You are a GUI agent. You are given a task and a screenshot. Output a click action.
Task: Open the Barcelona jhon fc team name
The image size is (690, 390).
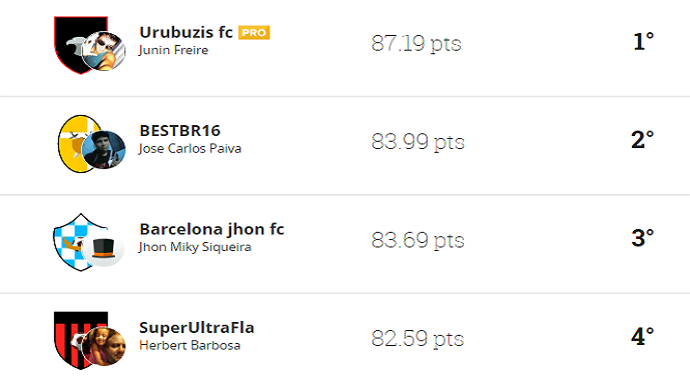click(x=212, y=229)
